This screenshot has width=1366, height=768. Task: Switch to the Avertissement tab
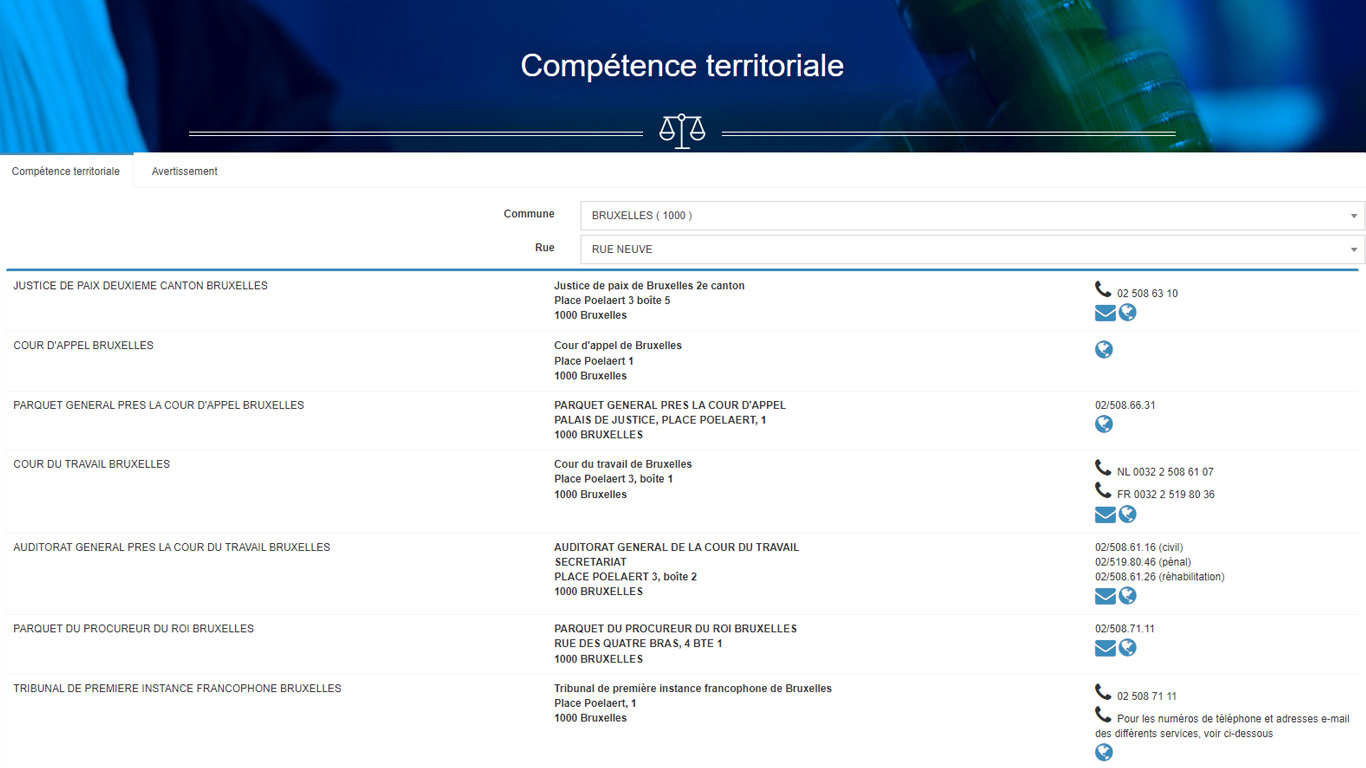coord(184,171)
